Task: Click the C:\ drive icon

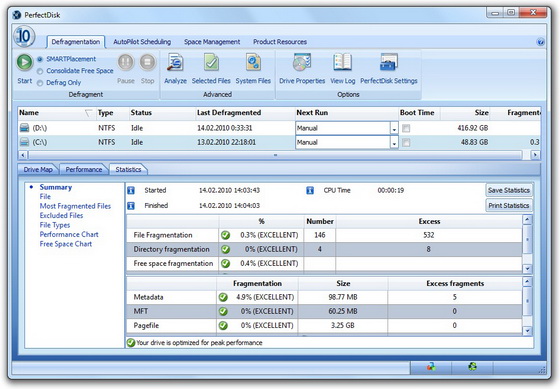Action: tap(24, 142)
